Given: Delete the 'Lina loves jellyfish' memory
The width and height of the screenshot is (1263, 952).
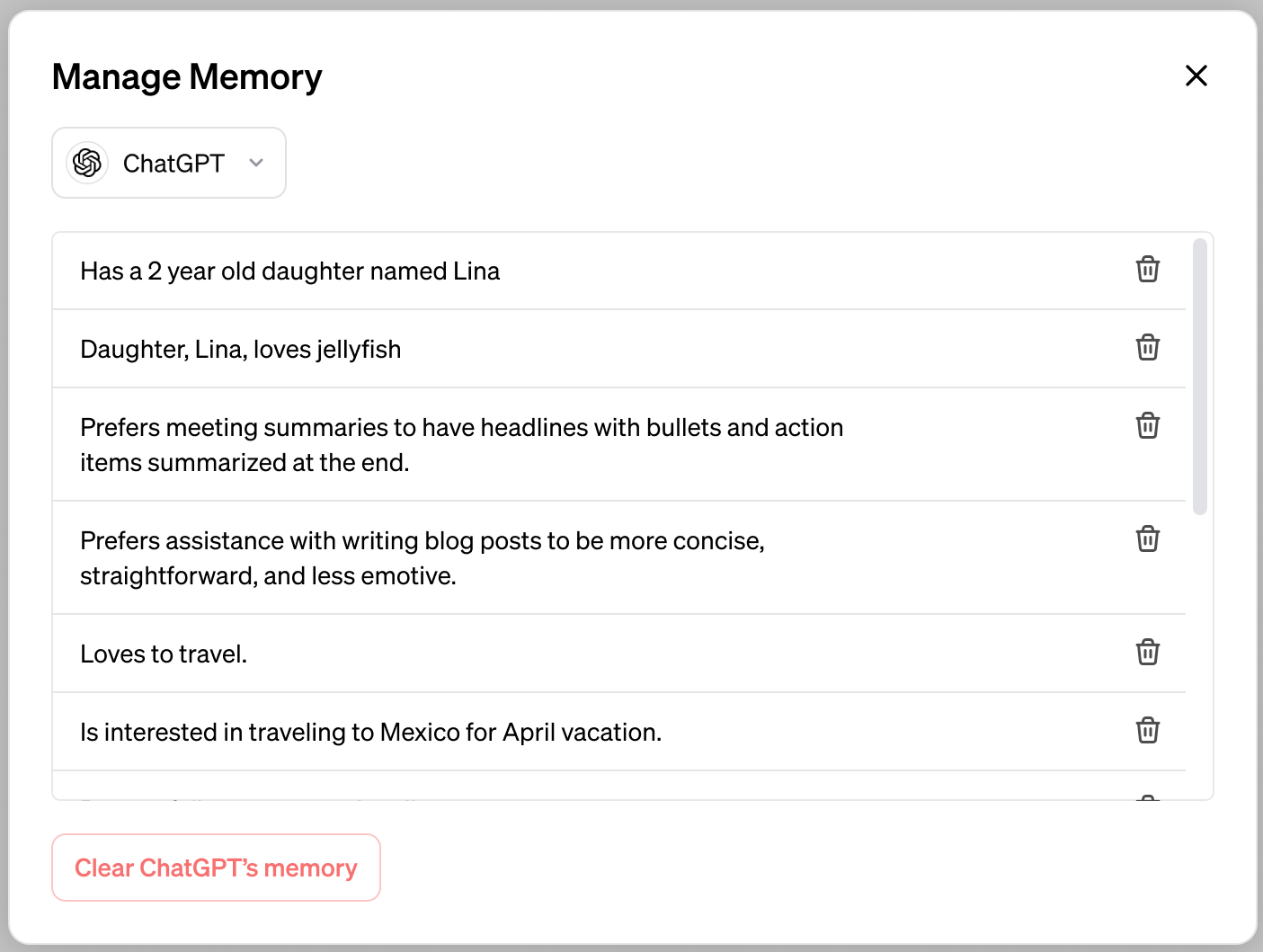Looking at the screenshot, I should (1148, 348).
